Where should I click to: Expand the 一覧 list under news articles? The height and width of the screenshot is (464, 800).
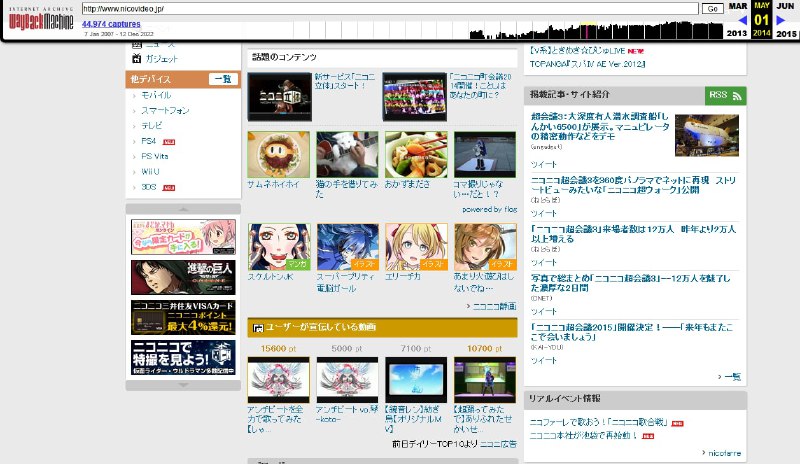point(732,376)
